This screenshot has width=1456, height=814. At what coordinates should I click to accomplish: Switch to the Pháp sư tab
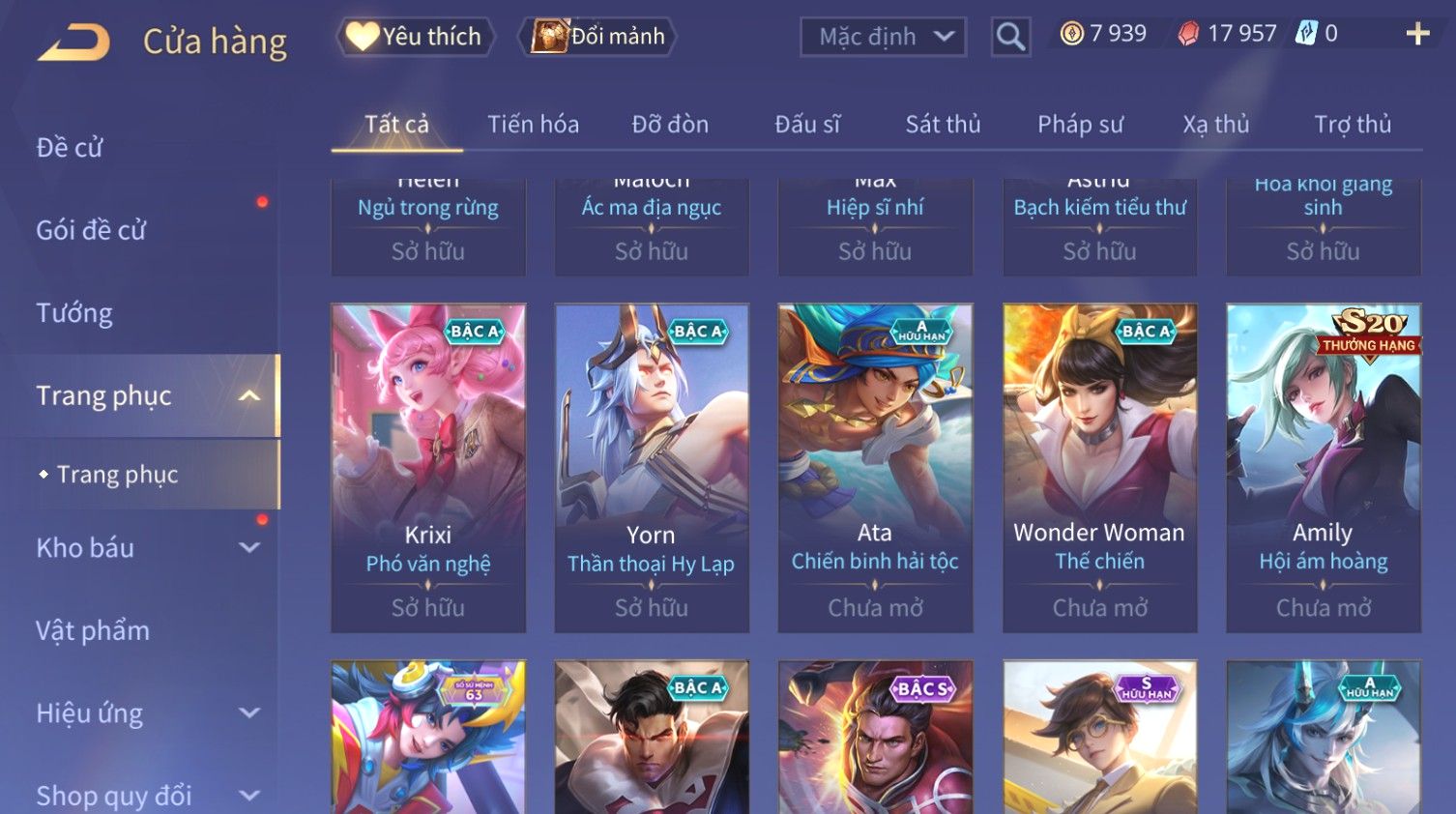click(x=1080, y=124)
